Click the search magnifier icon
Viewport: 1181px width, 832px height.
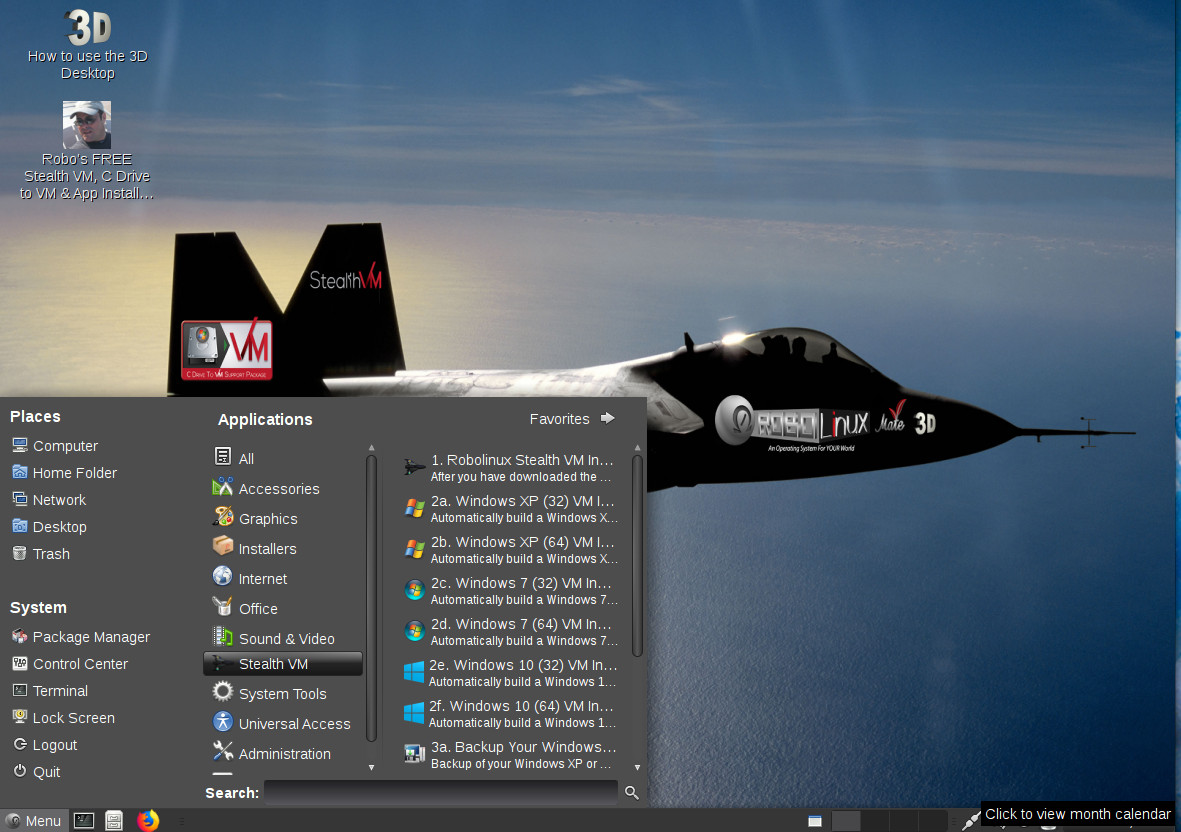point(632,792)
